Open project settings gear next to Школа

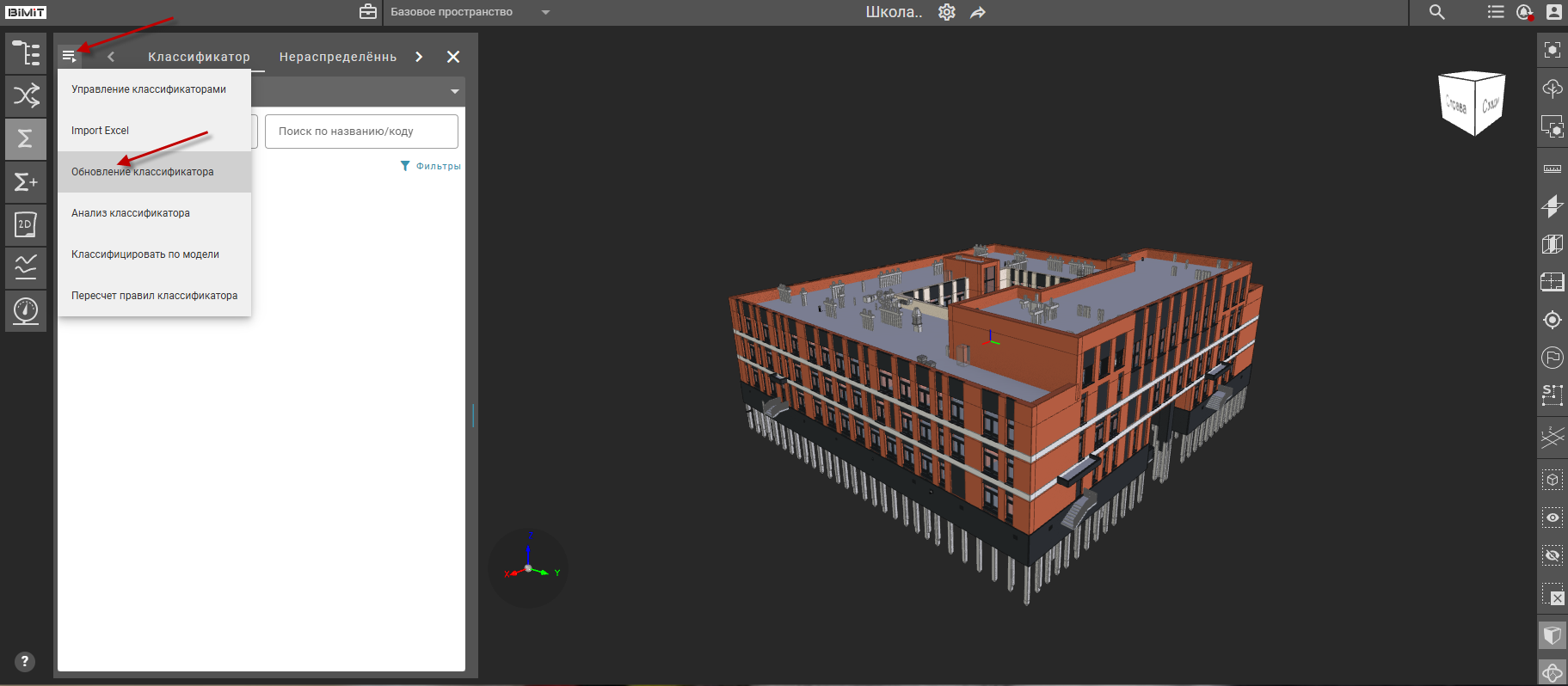pos(947,12)
